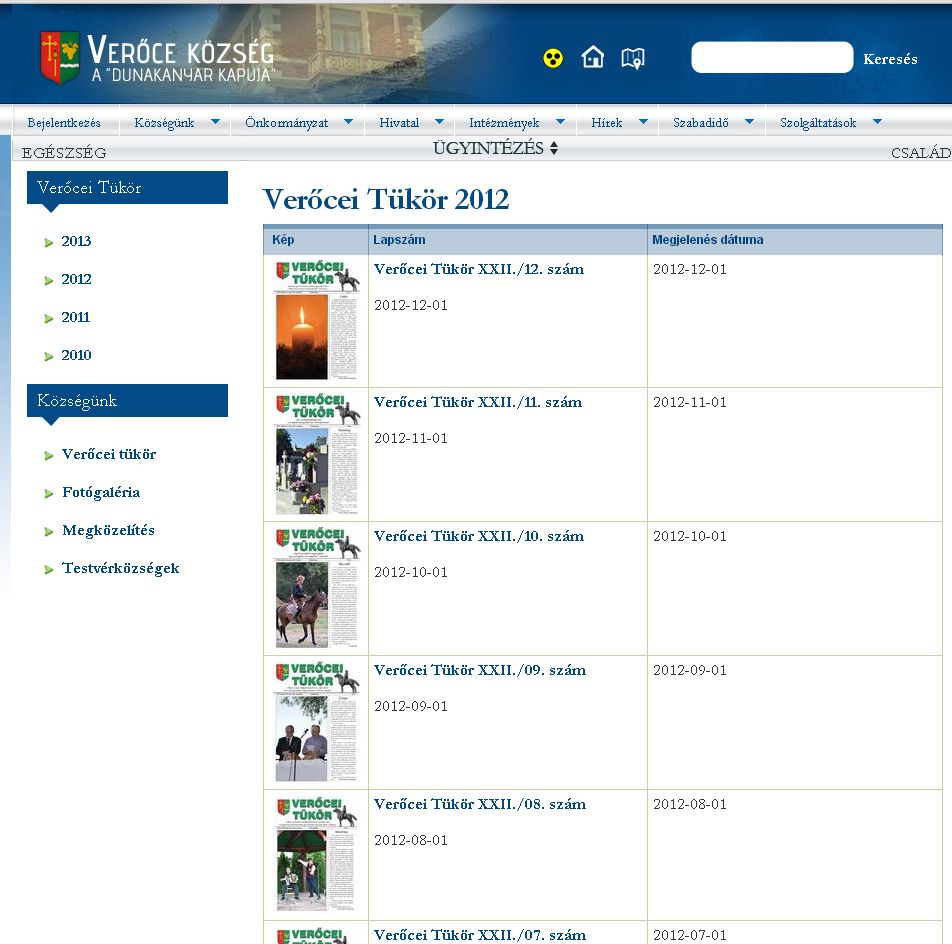The height and width of the screenshot is (944, 952).
Task: Expand the Hírek dropdown arrow
Action: (644, 121)
